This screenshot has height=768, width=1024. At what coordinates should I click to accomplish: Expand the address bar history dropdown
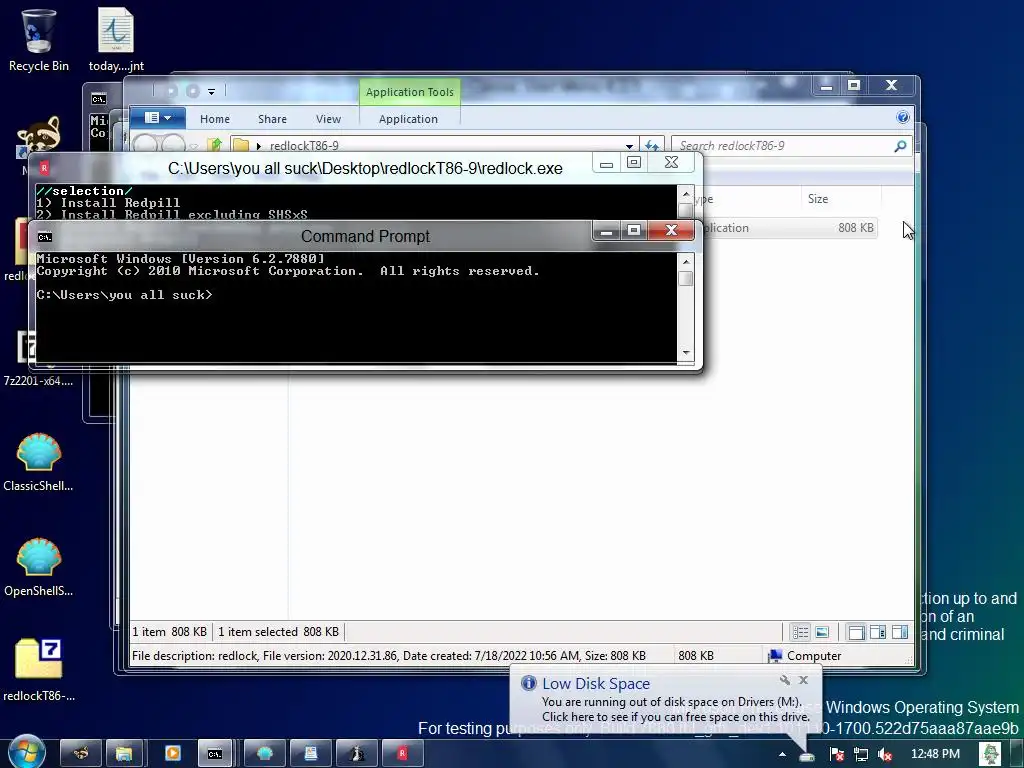point(629,146)
